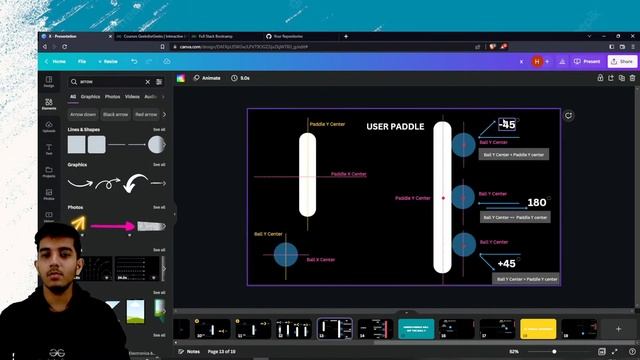Image resolution: width=640 pixels, height=360 pixels.
Task: Switch to the Graphics results tab
Action: click(90, 97)
